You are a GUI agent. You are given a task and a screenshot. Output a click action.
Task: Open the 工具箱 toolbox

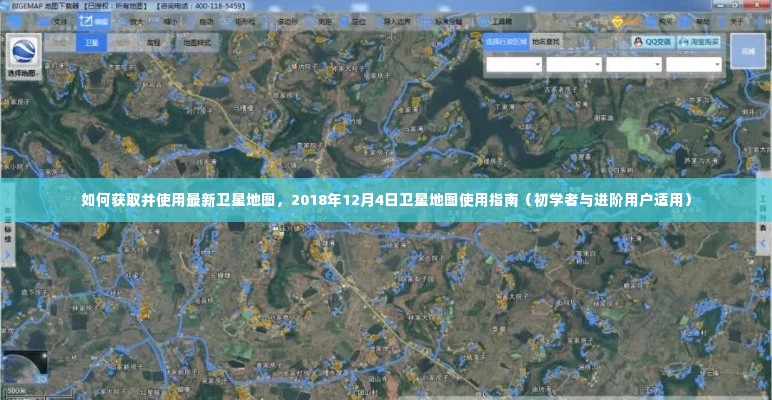(496, 22)
